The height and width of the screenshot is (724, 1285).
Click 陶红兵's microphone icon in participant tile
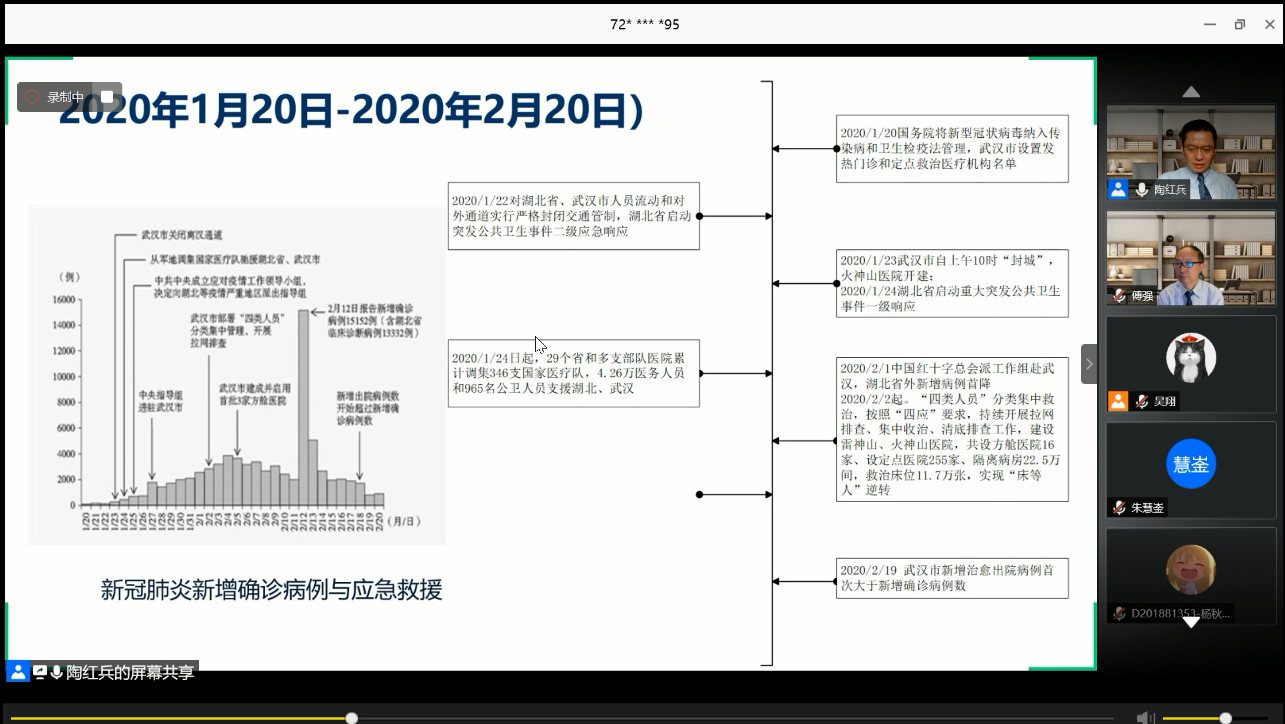pyautogui.click(x=1141, y=189)
